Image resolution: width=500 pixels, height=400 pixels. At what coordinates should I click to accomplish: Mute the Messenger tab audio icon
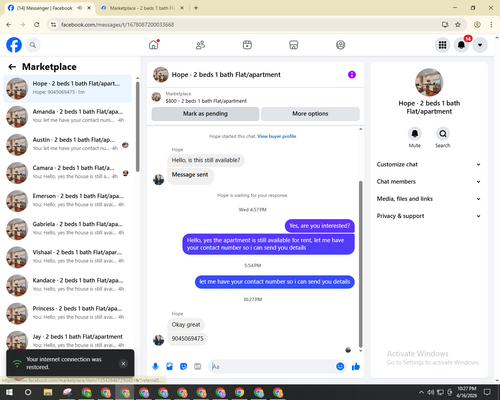click(80, 8)
